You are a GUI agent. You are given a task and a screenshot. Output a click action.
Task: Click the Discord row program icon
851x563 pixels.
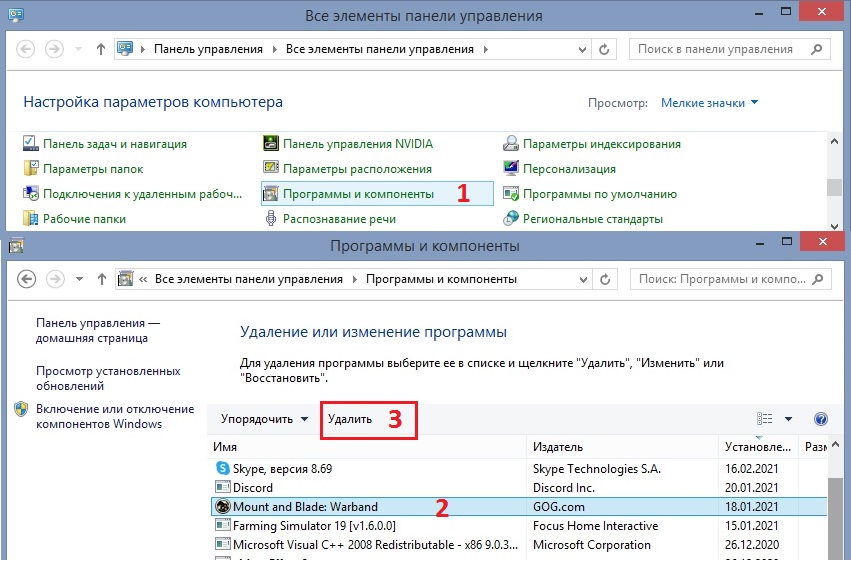(x=223, y=487)
